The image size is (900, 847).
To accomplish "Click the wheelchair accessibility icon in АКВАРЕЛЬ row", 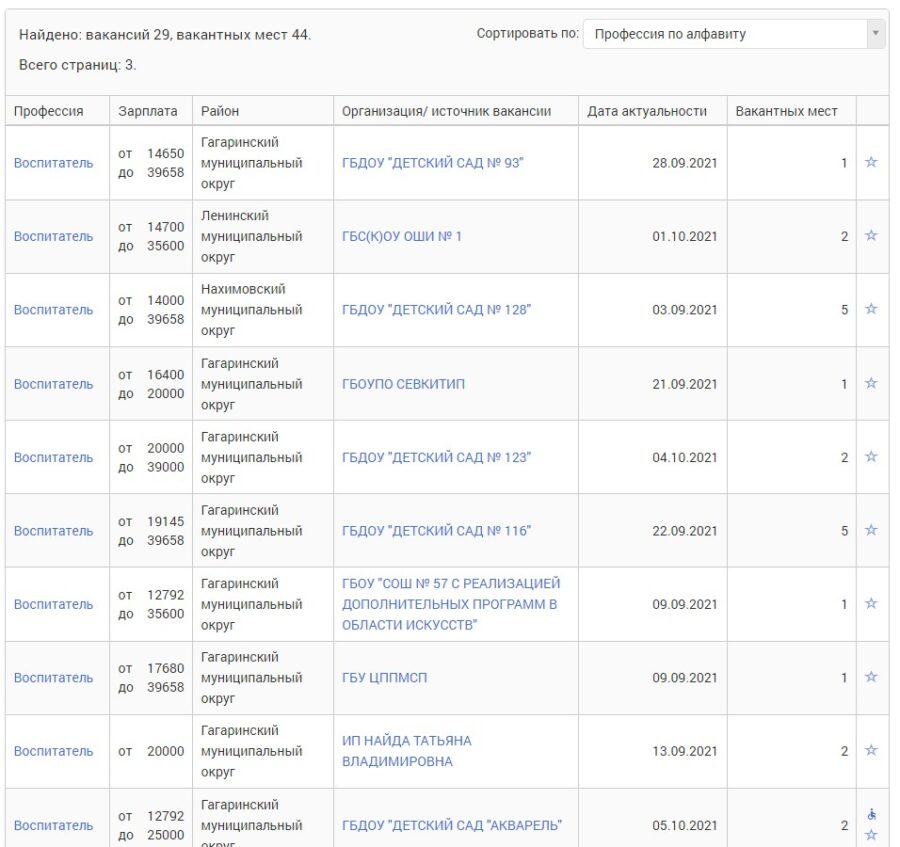I will [x=871, y=814].
